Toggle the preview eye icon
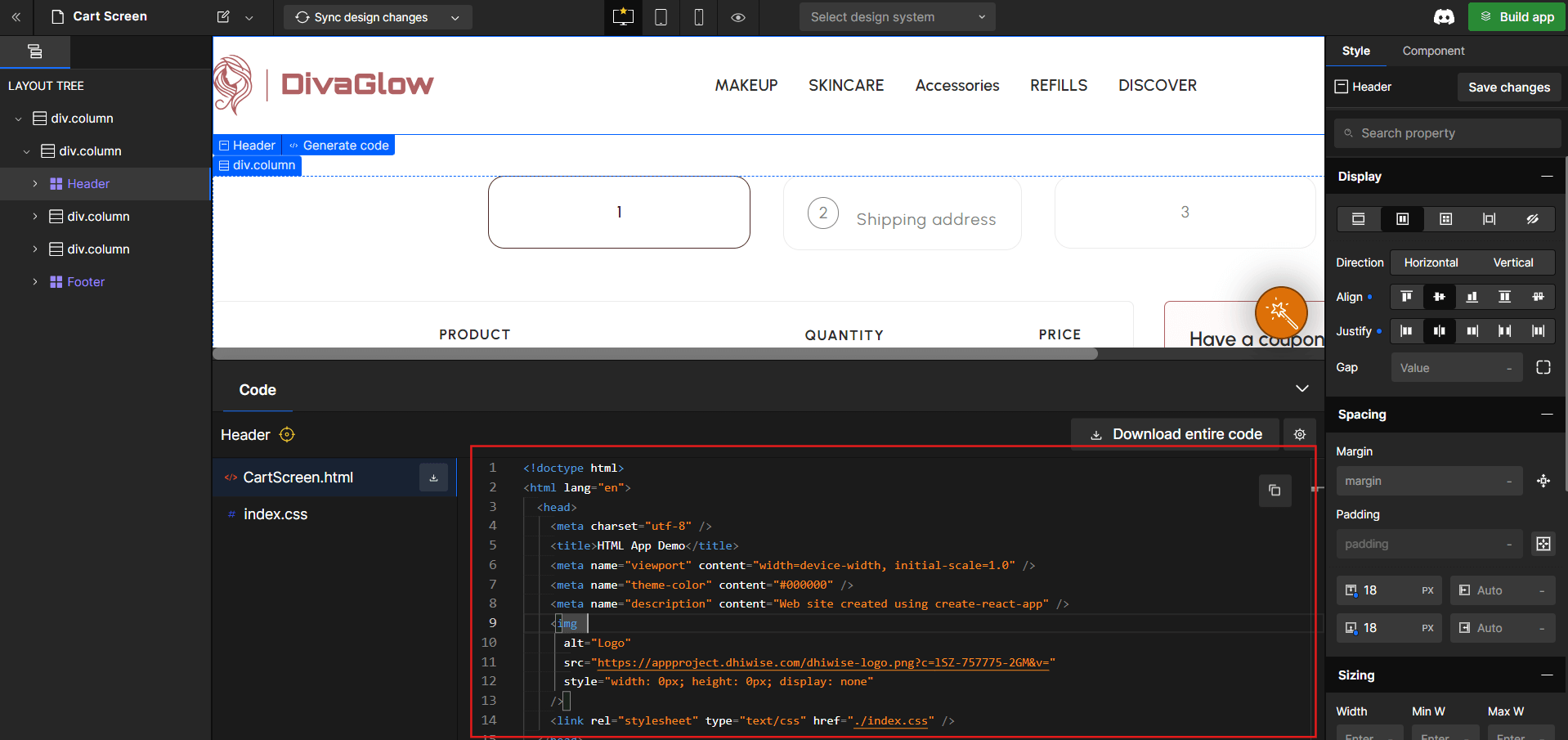1568x740 pixels. [x=738, y=17]
